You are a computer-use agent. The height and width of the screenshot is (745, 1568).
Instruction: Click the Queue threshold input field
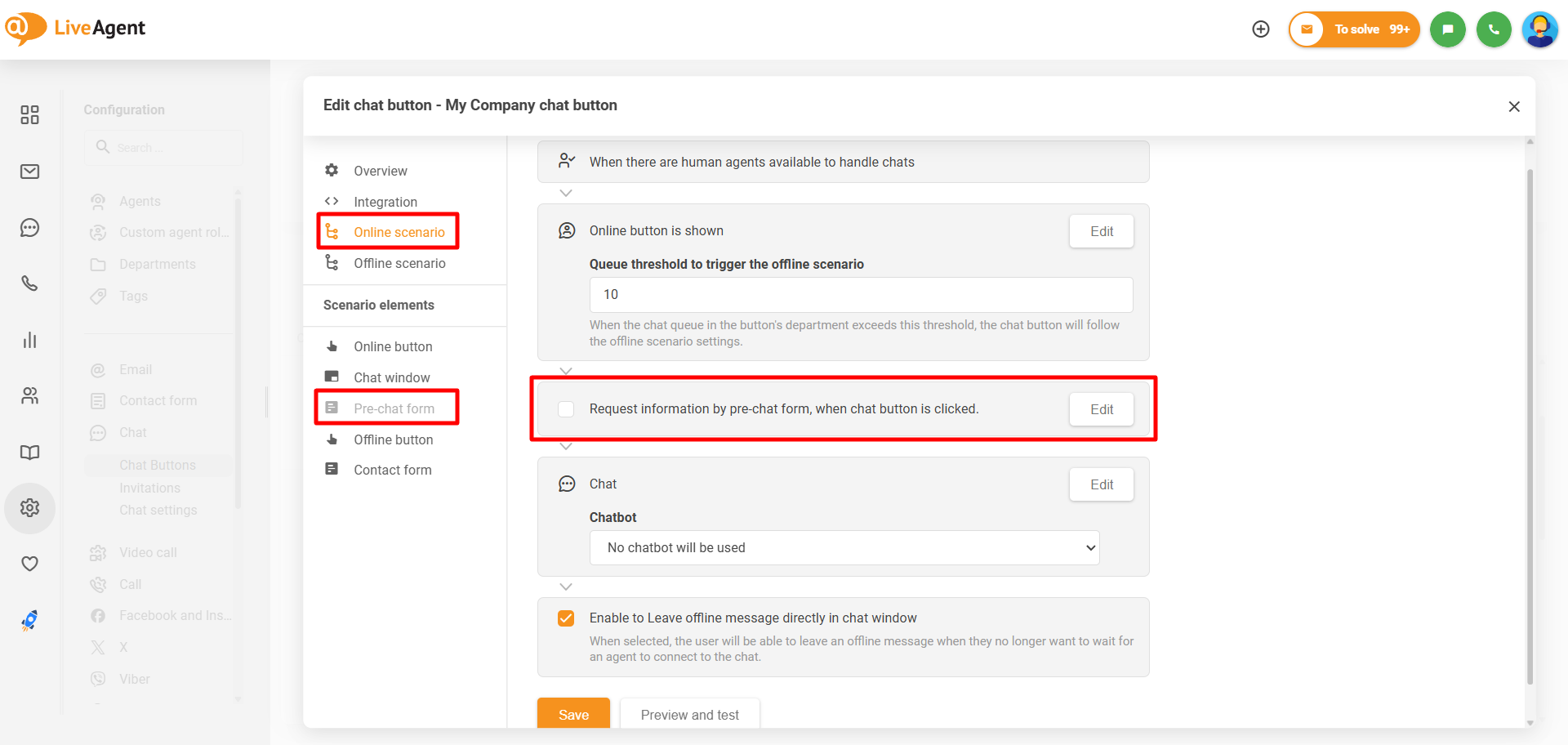(x=861, y=295)
